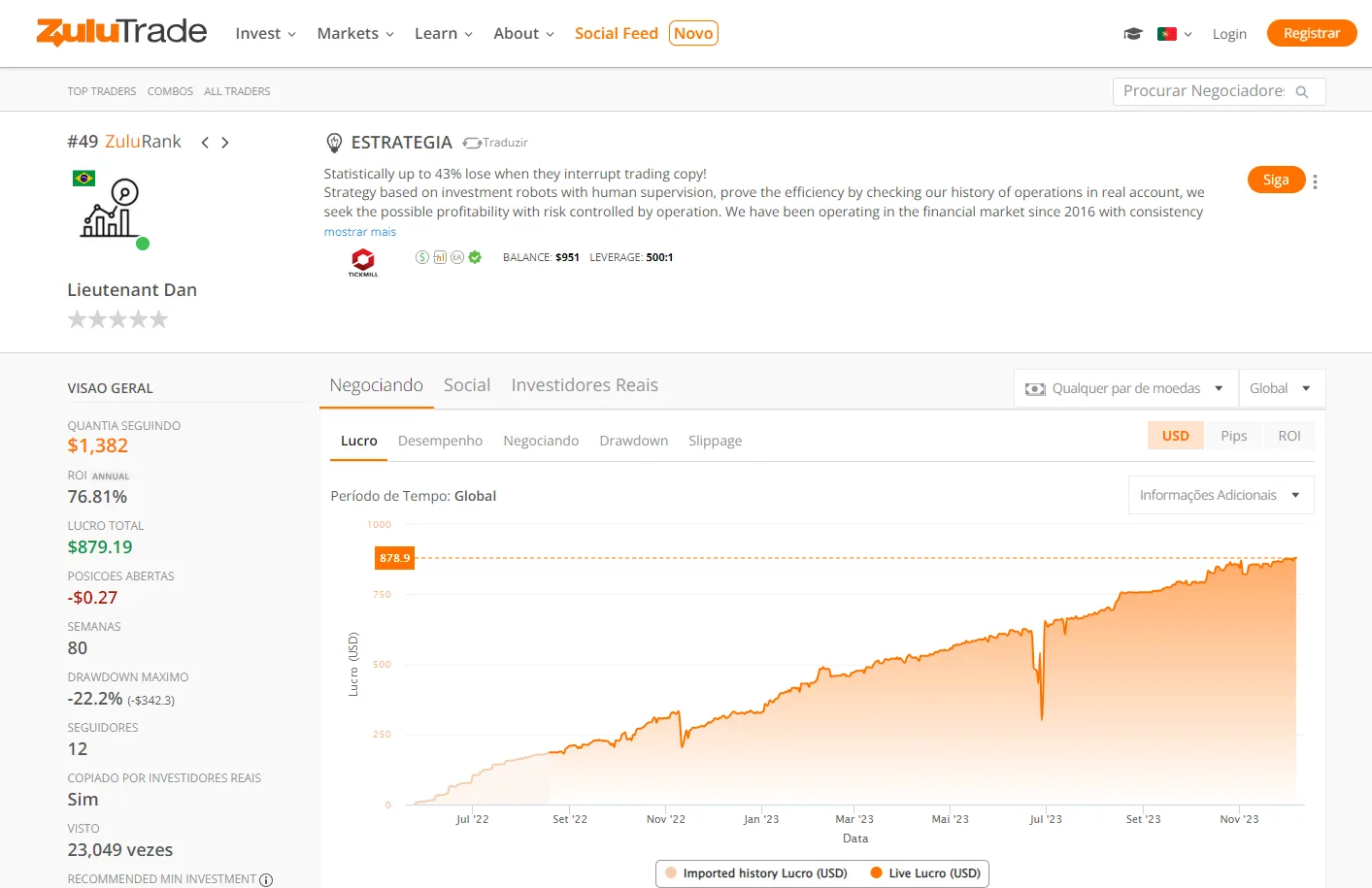The height and width of the screenshot is (888, 1372).
Task: Switch chart units to ROI
Action: coord(1289,436)
